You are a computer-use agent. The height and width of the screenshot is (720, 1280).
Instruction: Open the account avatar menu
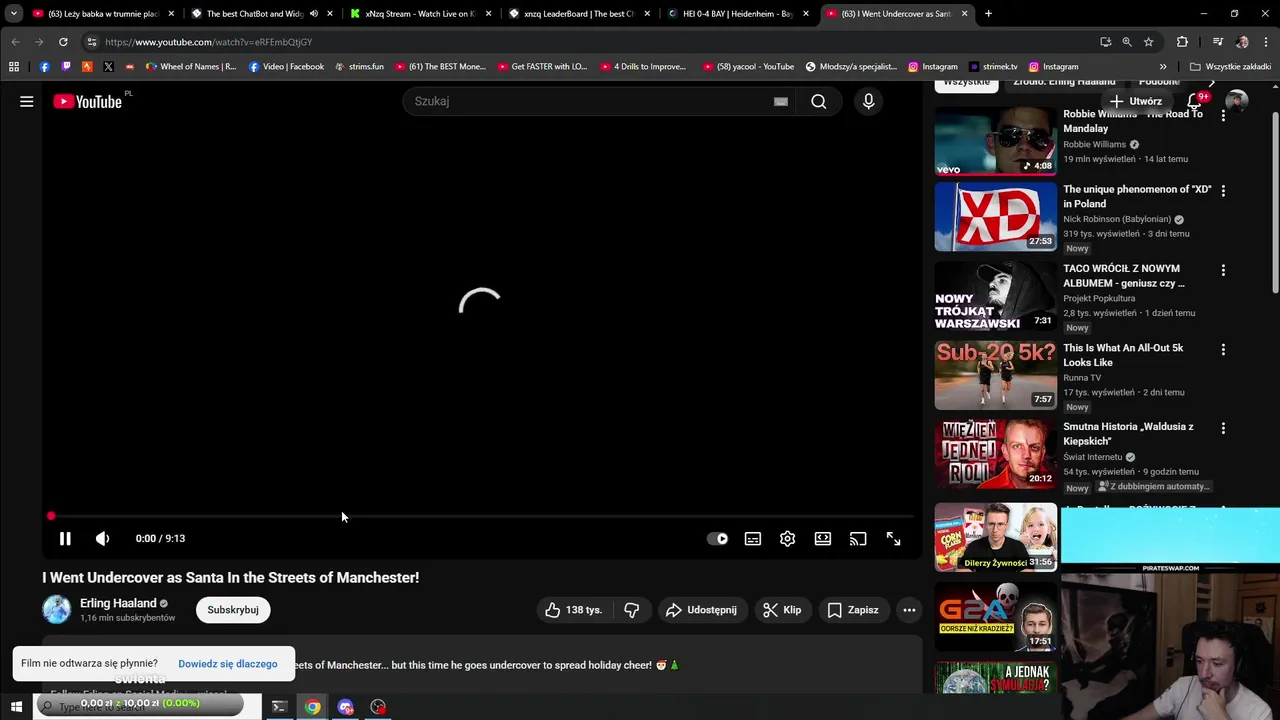coord(1237,101)
